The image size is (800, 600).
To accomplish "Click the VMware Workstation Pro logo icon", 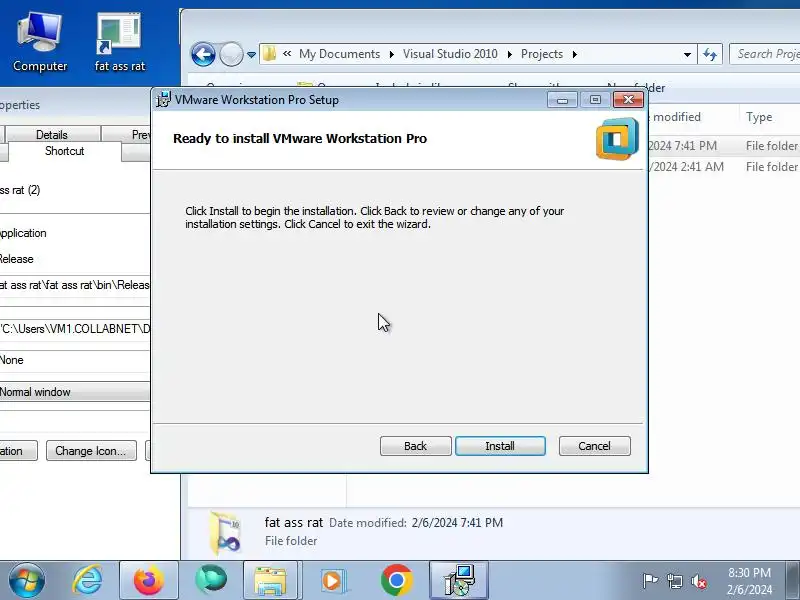I will 617,139.
